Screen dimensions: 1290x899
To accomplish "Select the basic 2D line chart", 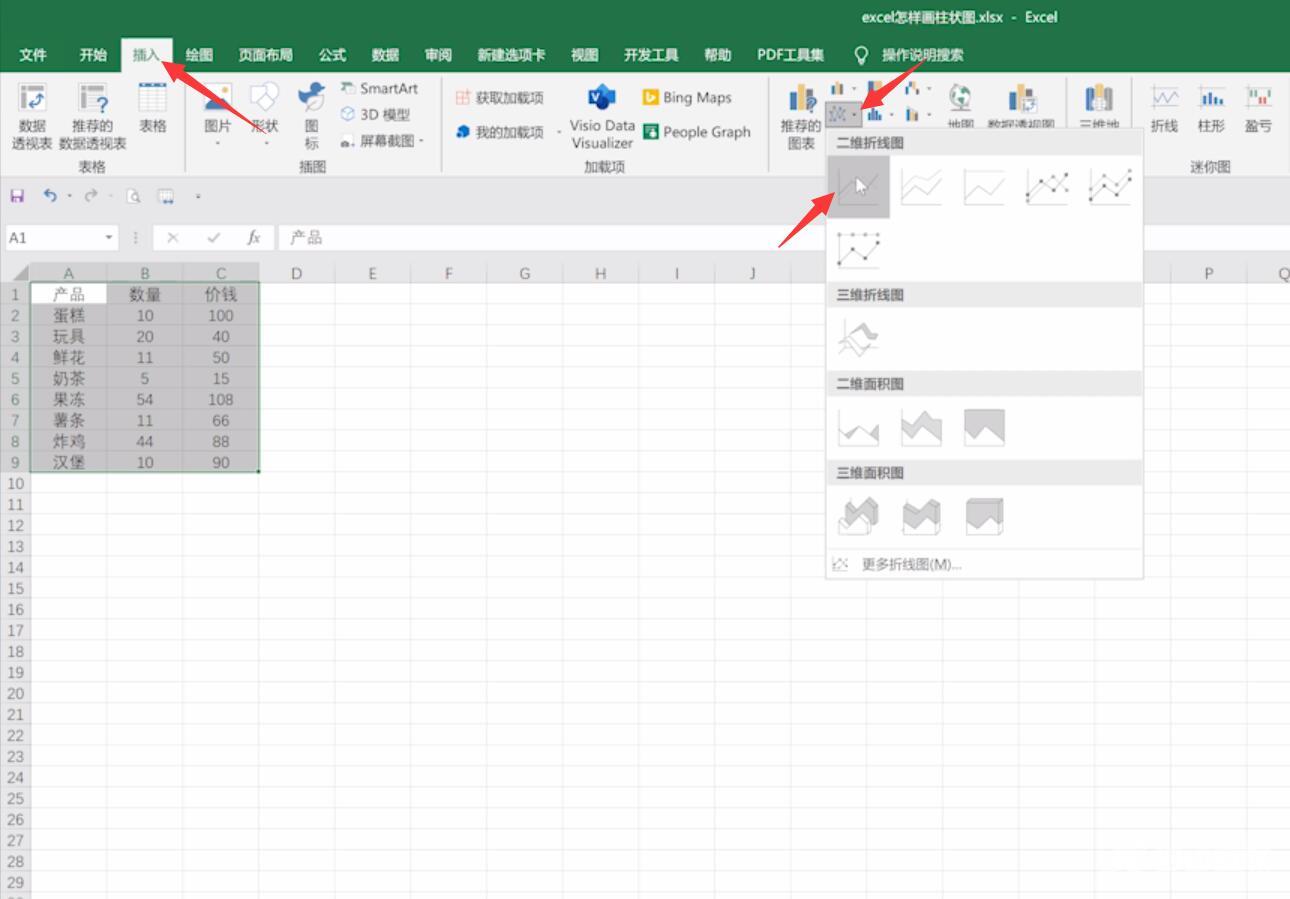I will tap(859, 187).
